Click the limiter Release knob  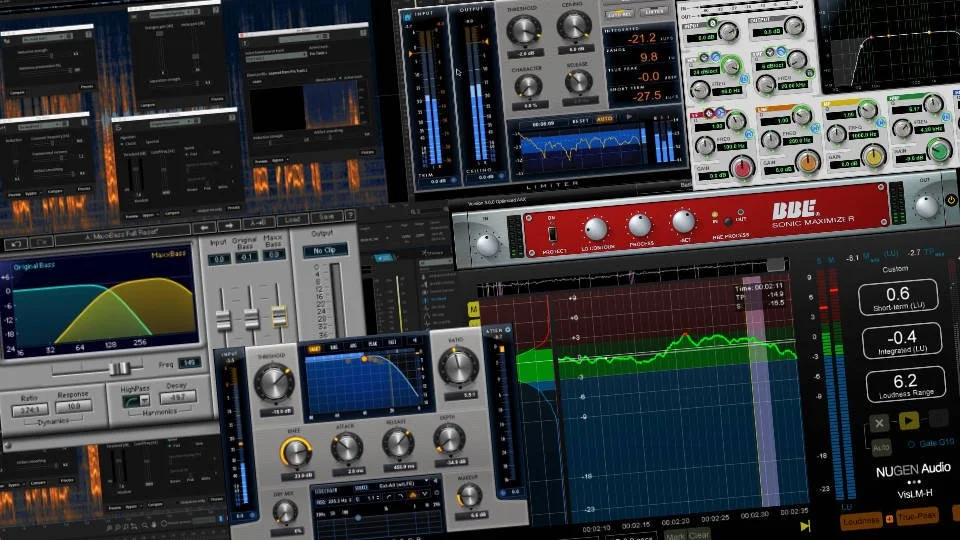(x=578, y=82)
